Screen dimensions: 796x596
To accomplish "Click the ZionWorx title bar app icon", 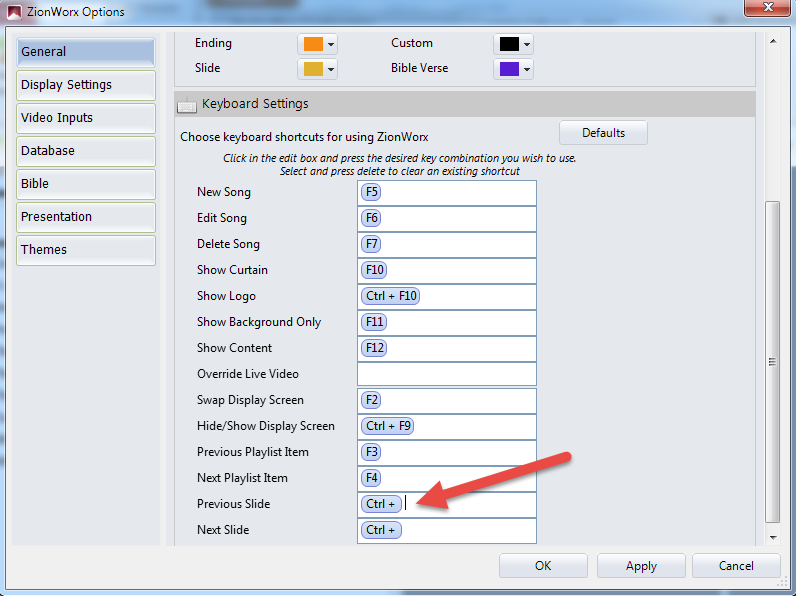I will click(x=14, y=12).
